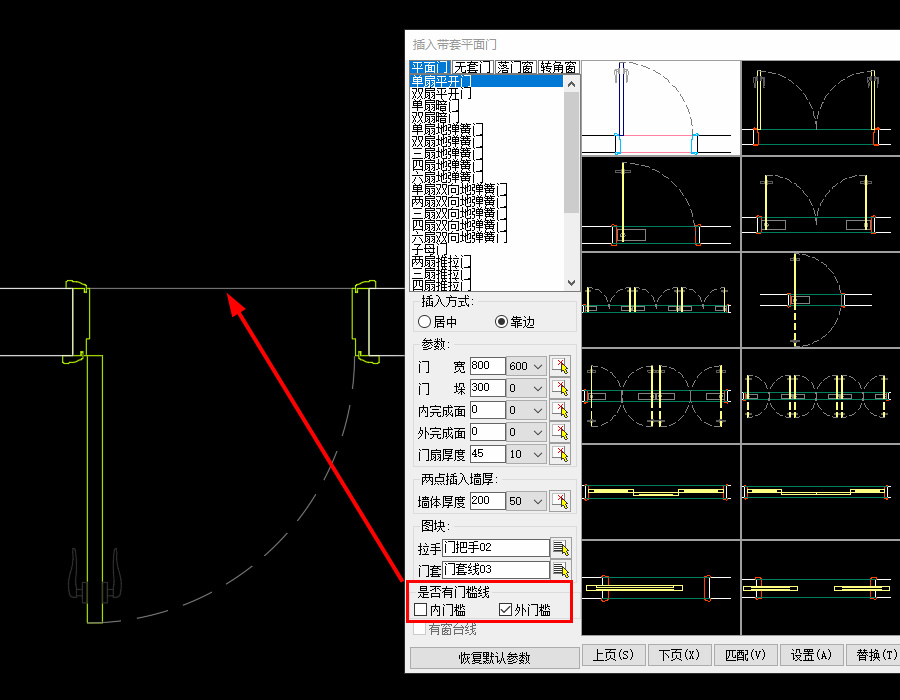This screenshot has width=900, height=700.
Task: Uncheck the 外门槛 checkbox
Action: click(506, 610)
